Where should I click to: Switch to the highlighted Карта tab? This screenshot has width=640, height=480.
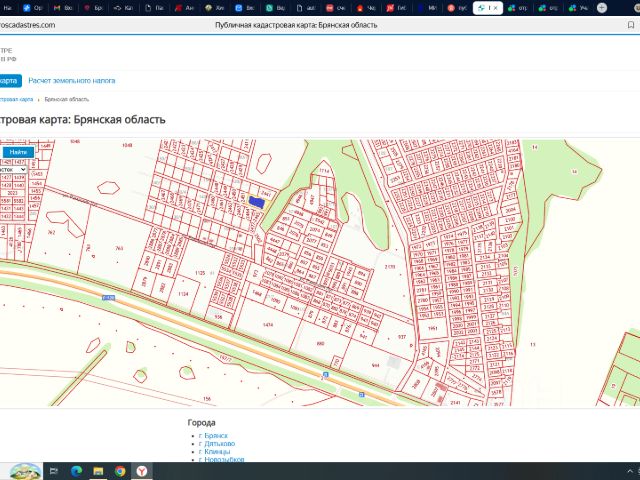[9, 80]
